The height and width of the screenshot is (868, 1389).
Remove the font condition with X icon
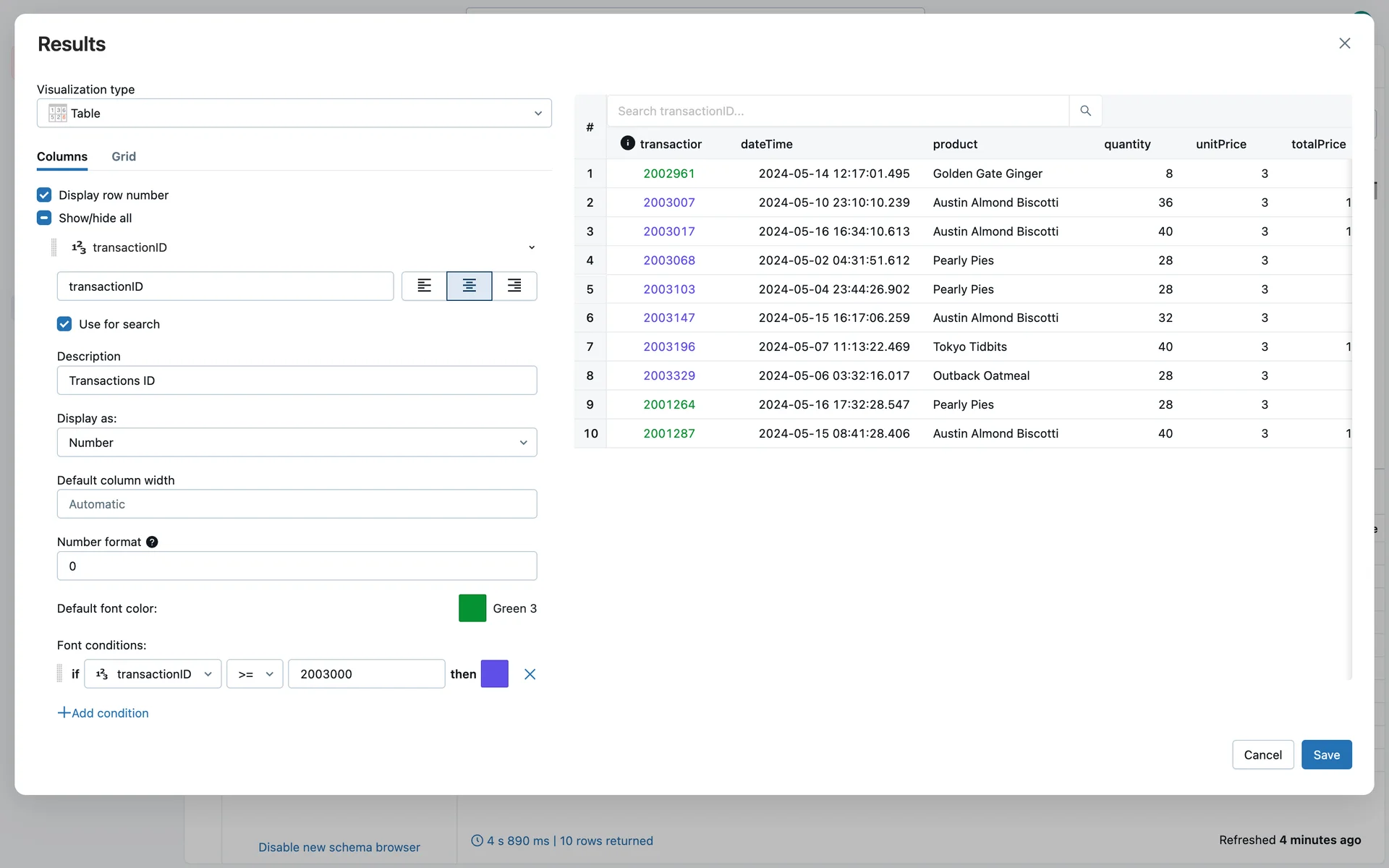pyautogui.click(x=530, y=674)
